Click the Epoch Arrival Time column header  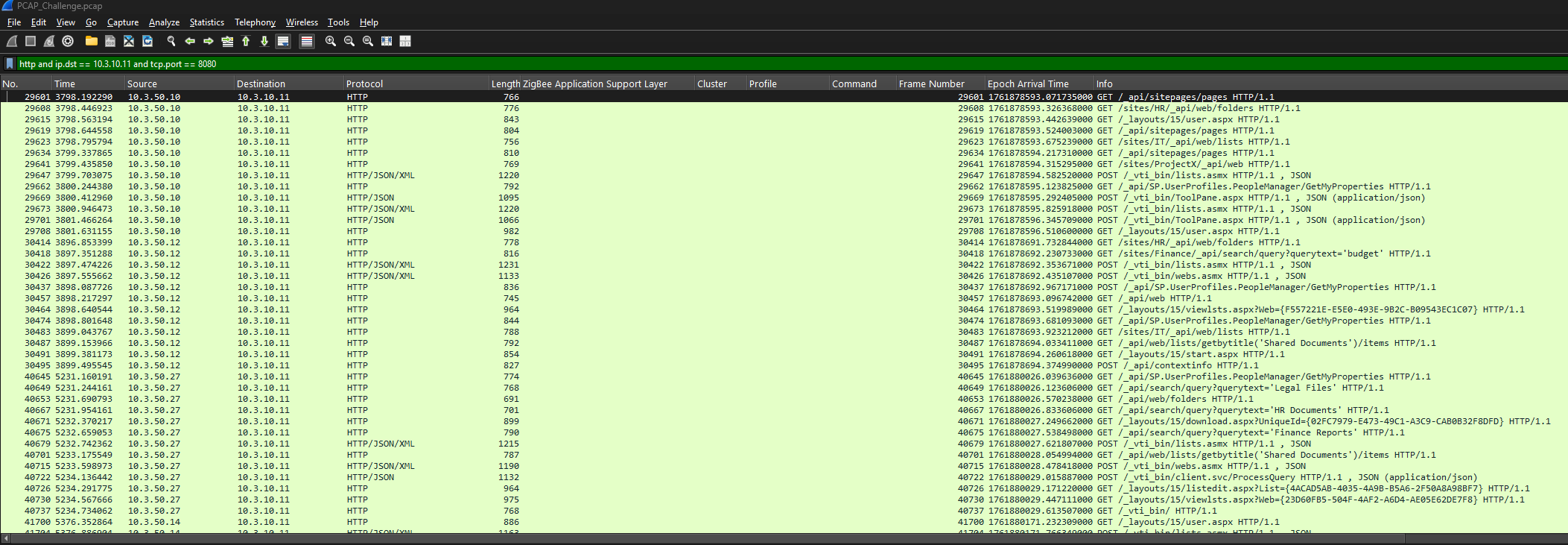pyautogui.click(x=1027, y=84)
